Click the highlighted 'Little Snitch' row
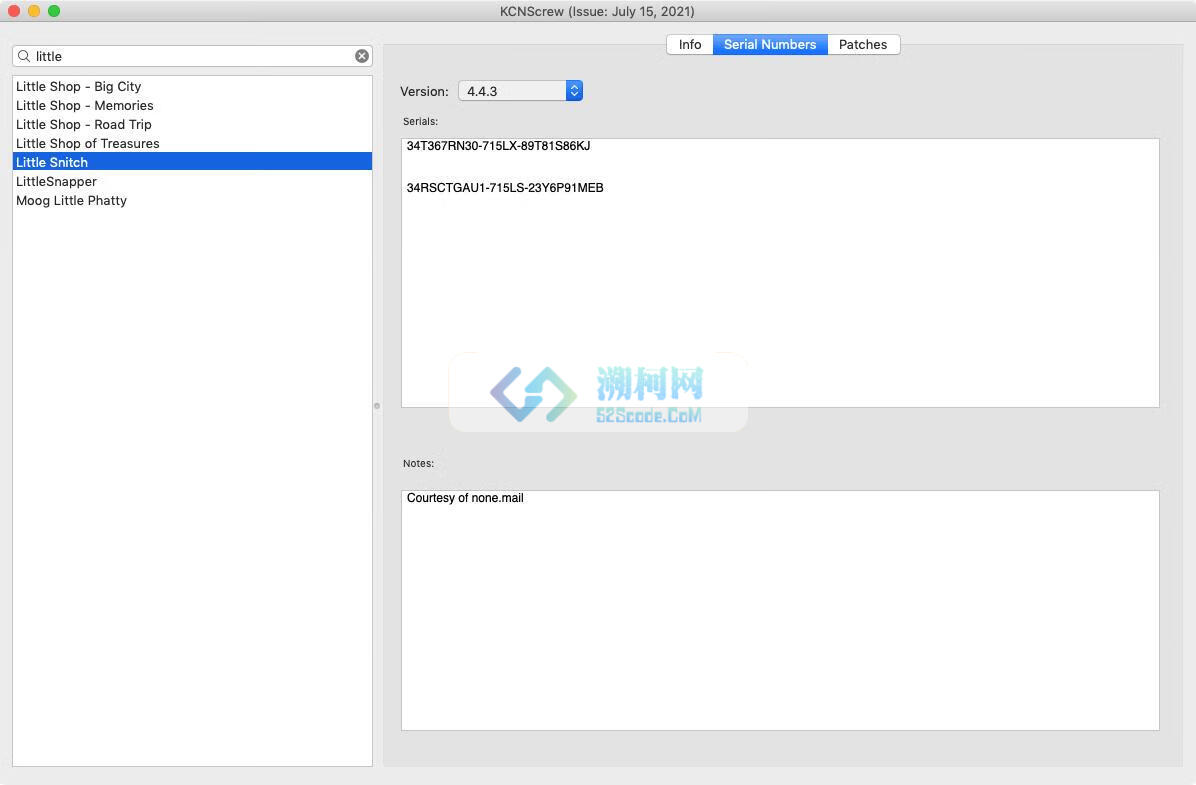The image size is (1196, 785). coord(192,162)
